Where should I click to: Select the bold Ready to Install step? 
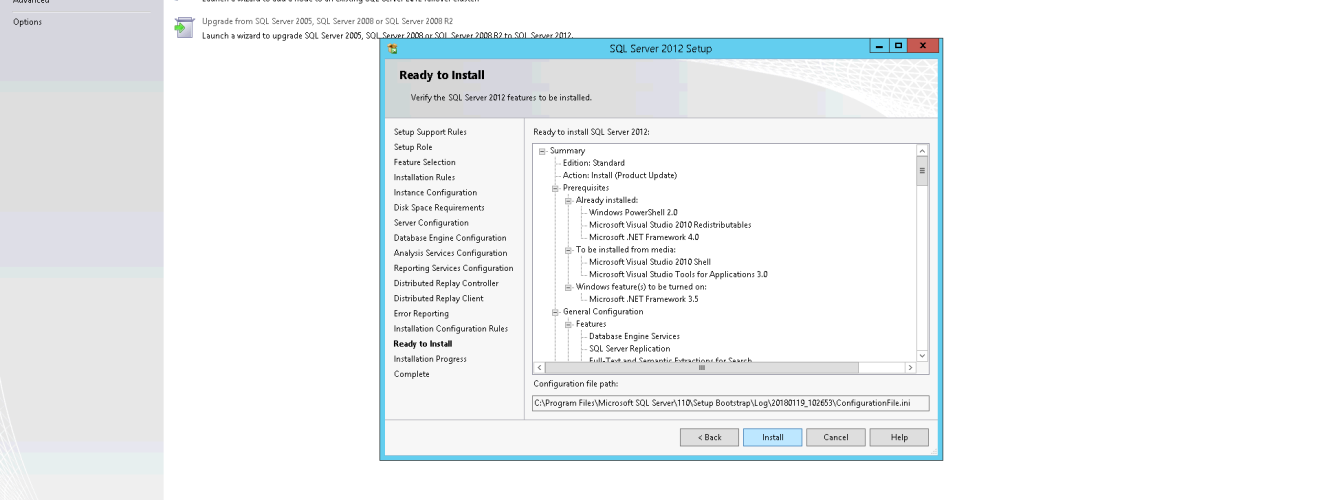point(422,344)
